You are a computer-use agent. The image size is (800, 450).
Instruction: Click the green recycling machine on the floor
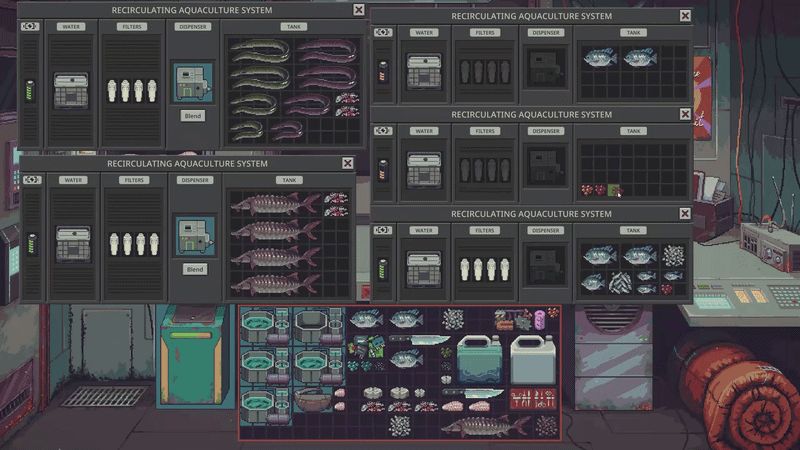coord(193,356)
